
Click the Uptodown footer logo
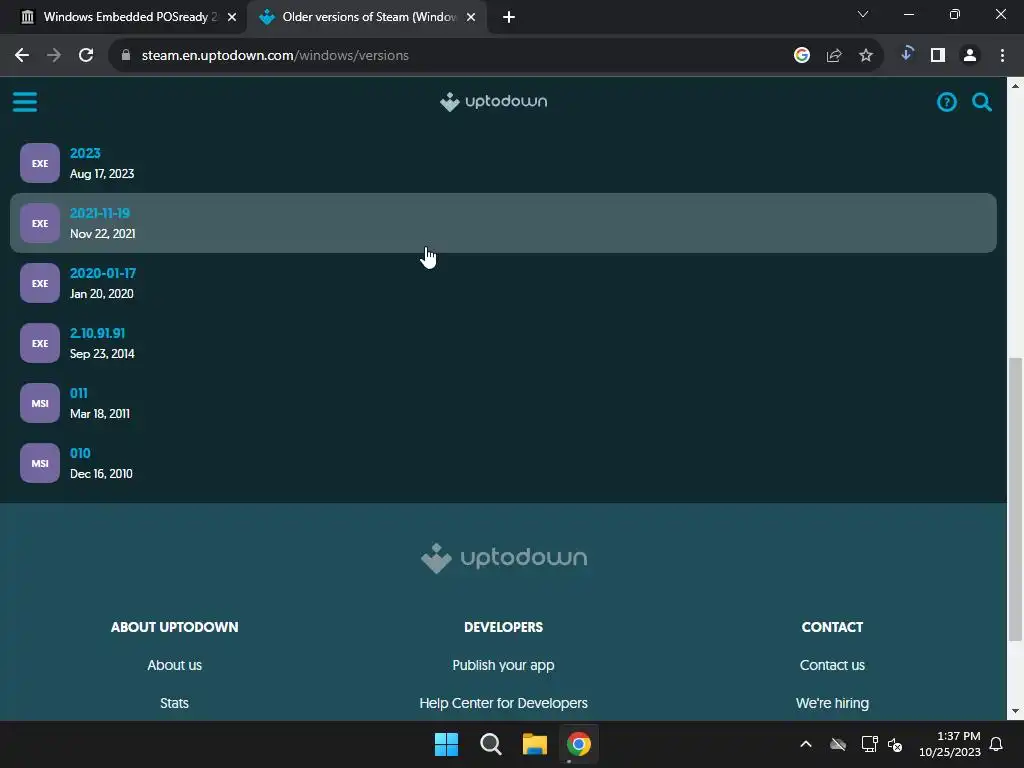504,558
